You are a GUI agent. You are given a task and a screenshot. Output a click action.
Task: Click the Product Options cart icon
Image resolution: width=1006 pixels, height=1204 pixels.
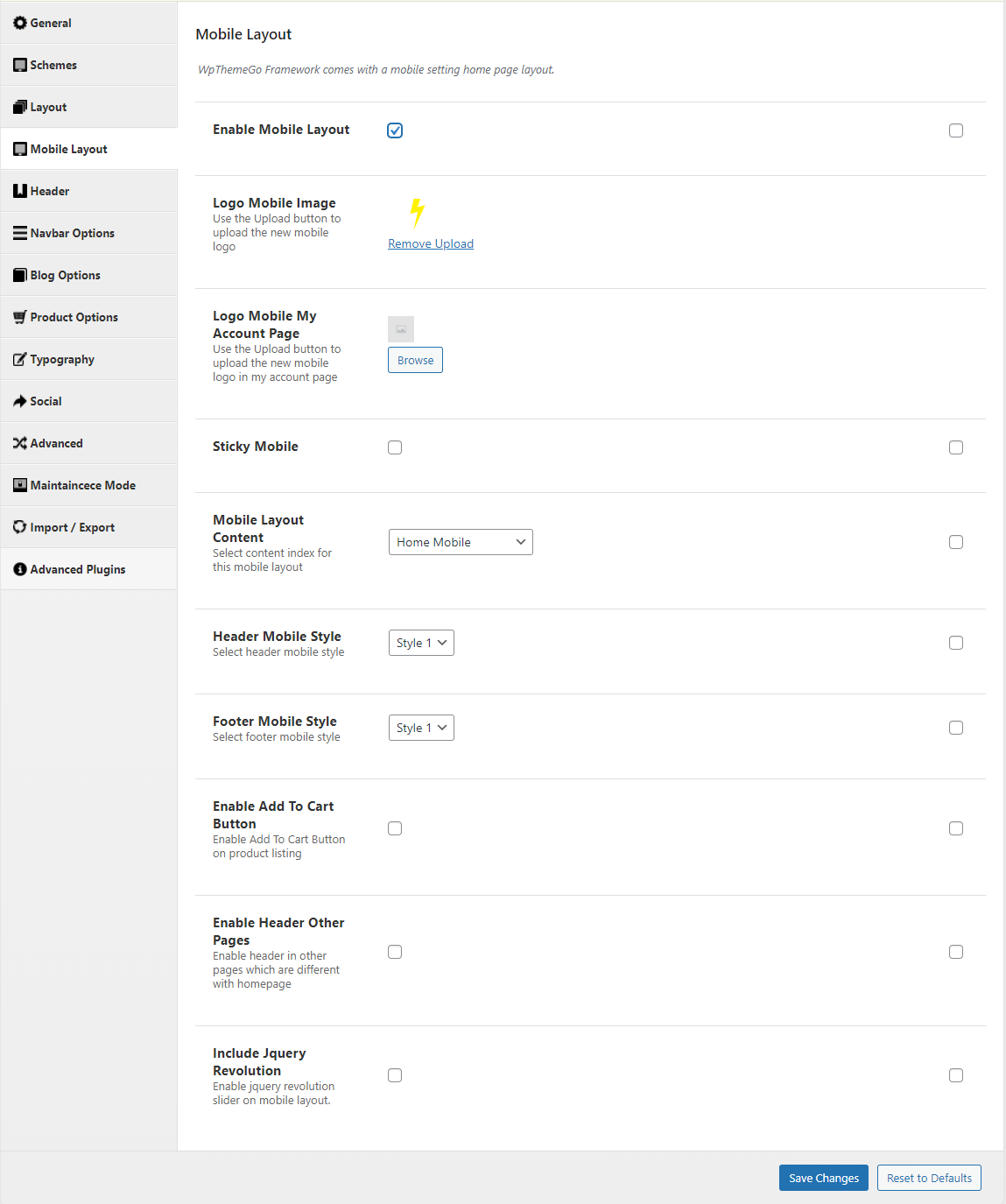coord(19,317)
